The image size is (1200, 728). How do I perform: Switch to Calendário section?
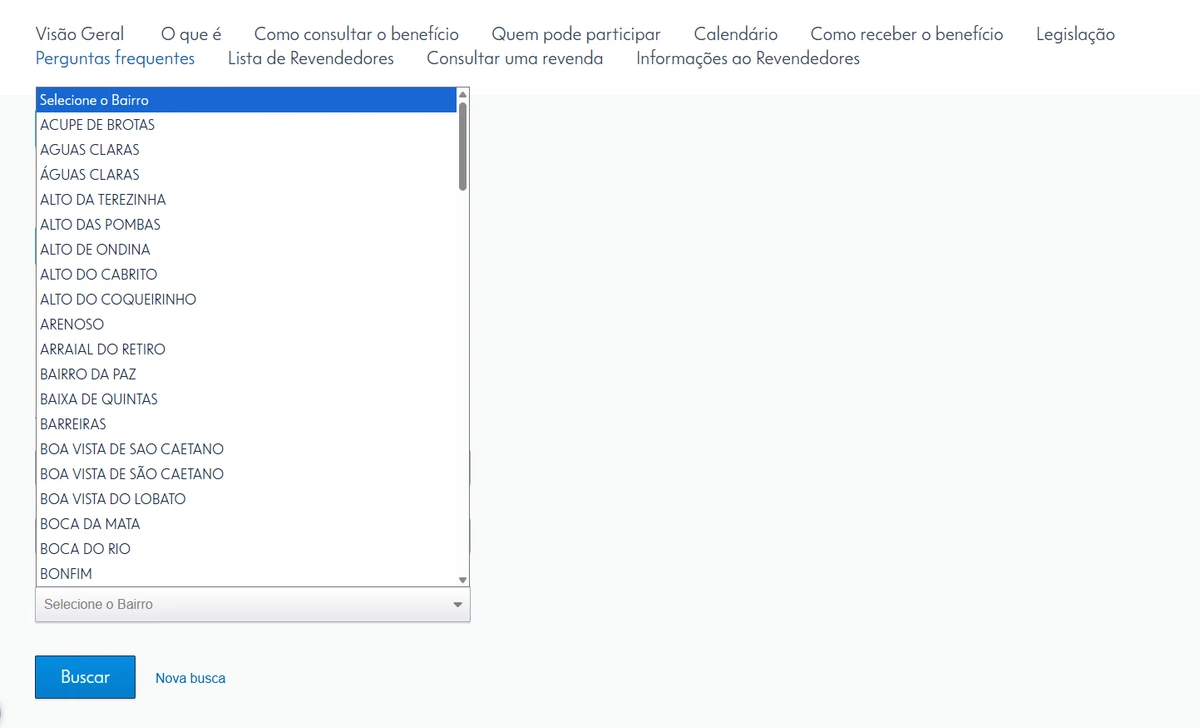pos(735,34)
